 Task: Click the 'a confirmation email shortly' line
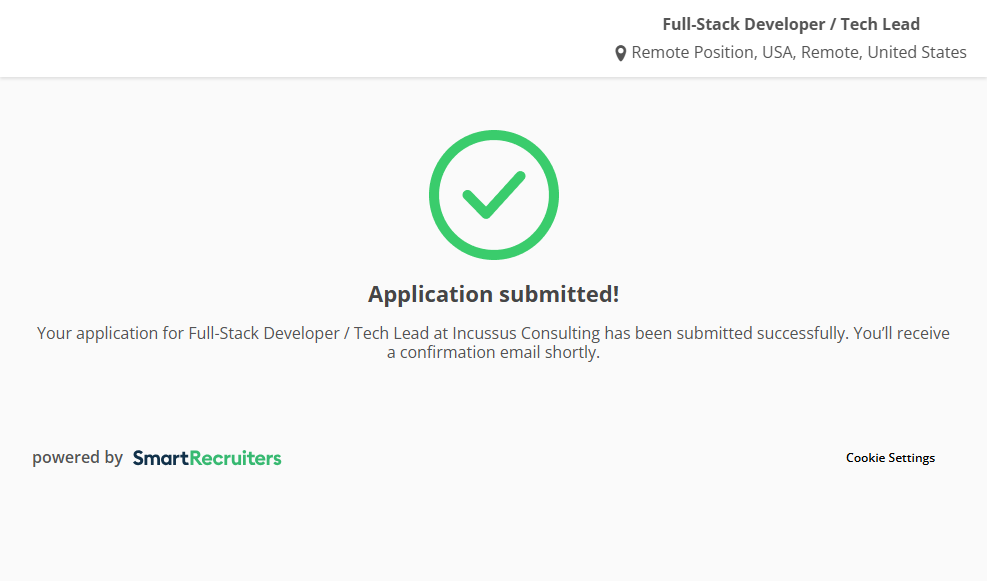tap(493, 352)
